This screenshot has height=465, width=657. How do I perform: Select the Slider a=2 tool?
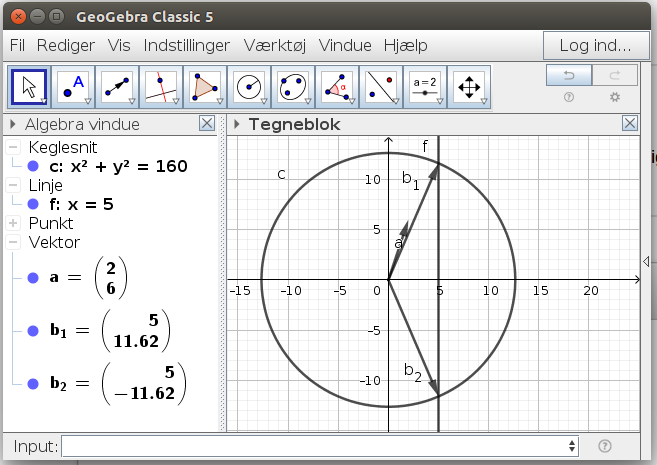[x=425, y=87]
